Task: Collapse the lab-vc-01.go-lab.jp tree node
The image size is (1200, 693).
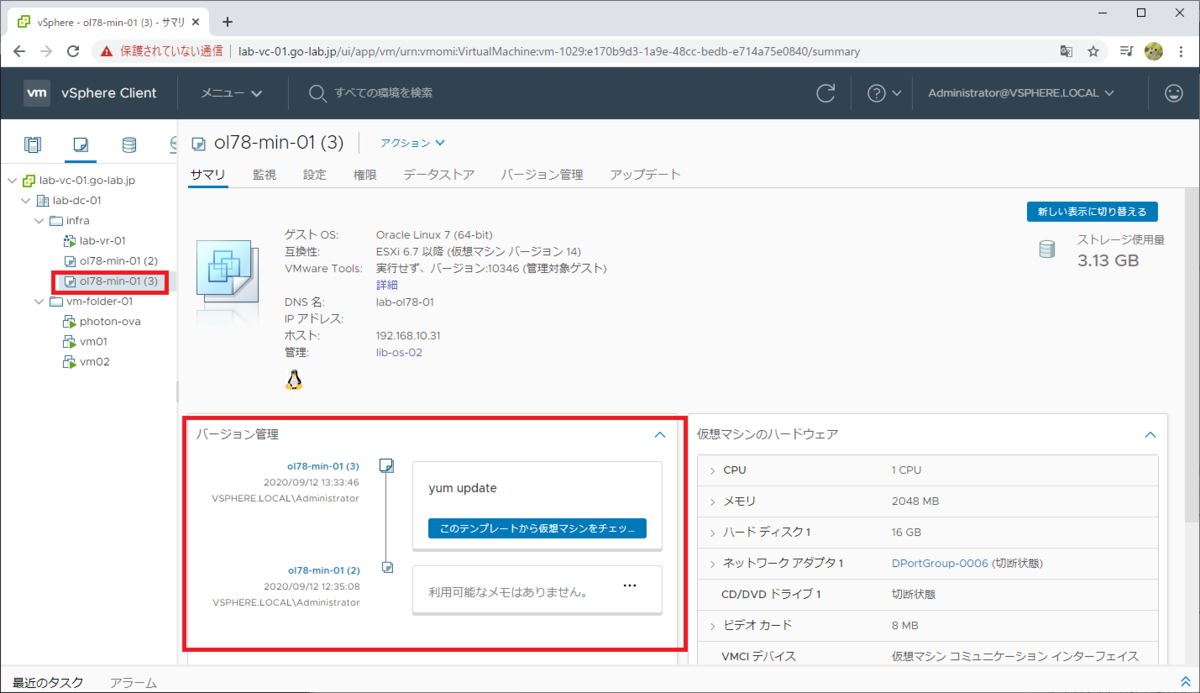Action: pyautogui.click(x=12, y=181)
